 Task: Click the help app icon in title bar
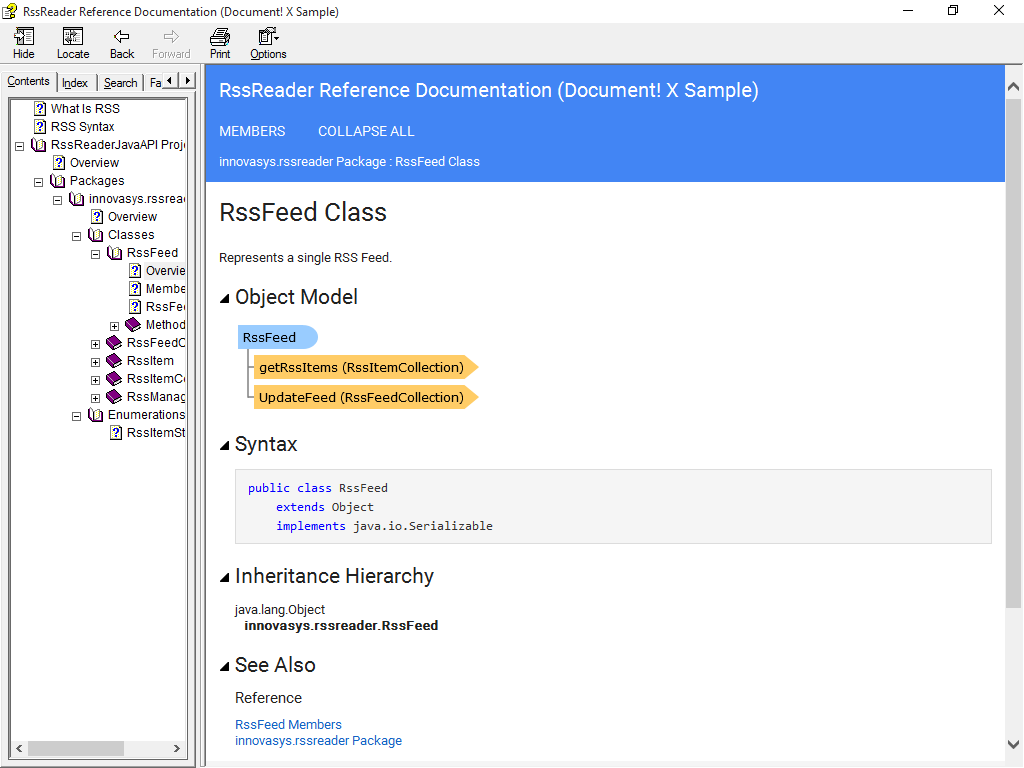pyautogui.click(x=10, y=11)
